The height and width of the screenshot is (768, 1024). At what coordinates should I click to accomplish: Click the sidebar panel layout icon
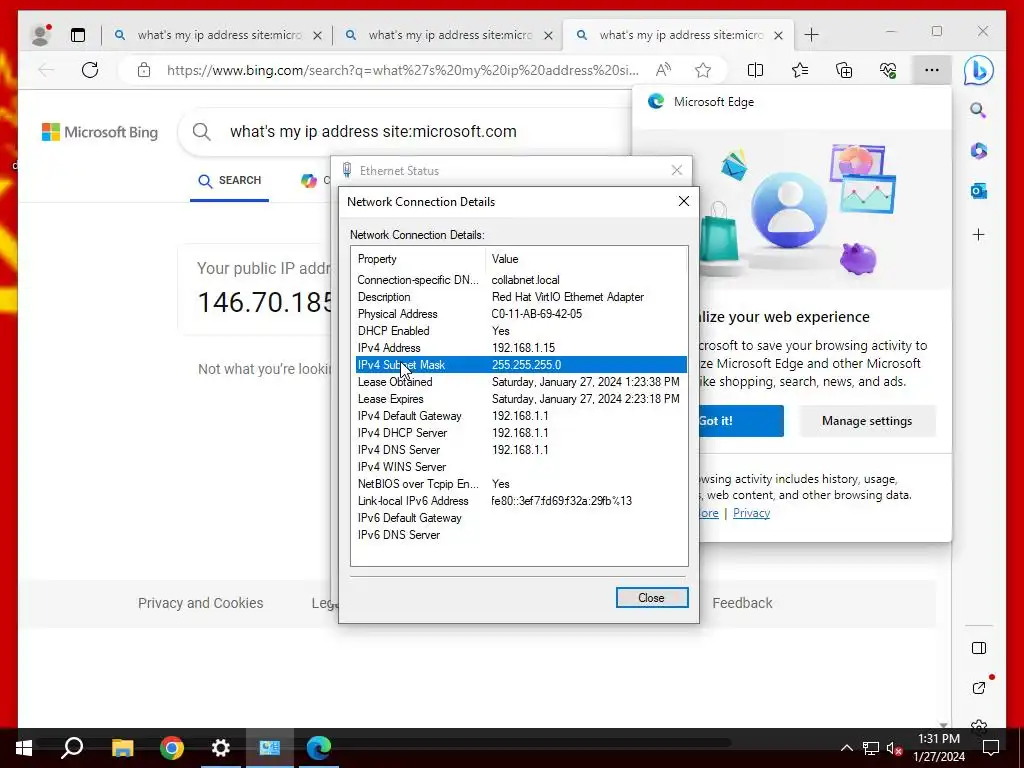[978, 648]
